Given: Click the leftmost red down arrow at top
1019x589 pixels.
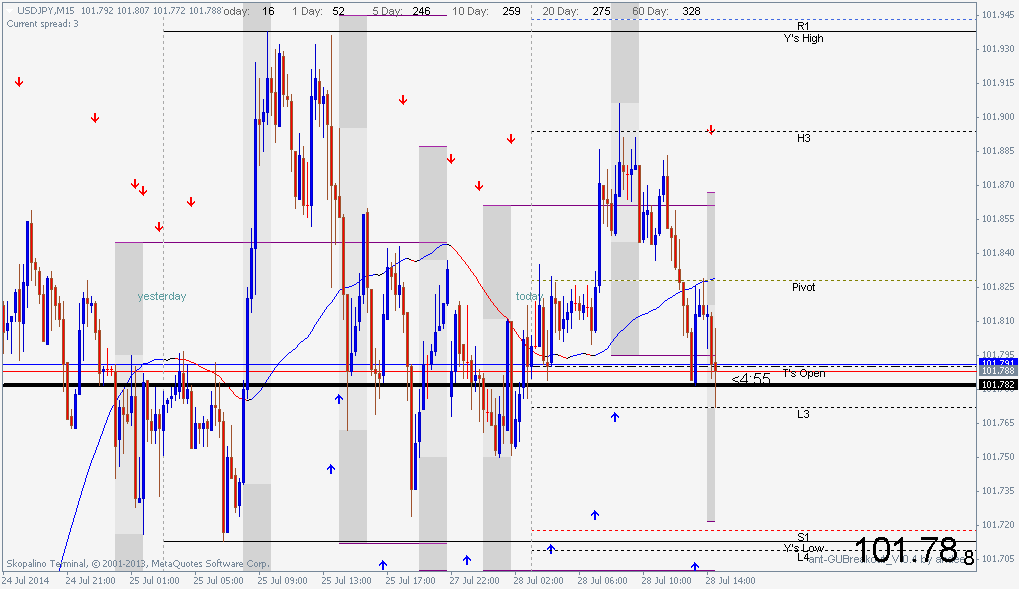Looking at the screenshot, I should pos(18,82).
